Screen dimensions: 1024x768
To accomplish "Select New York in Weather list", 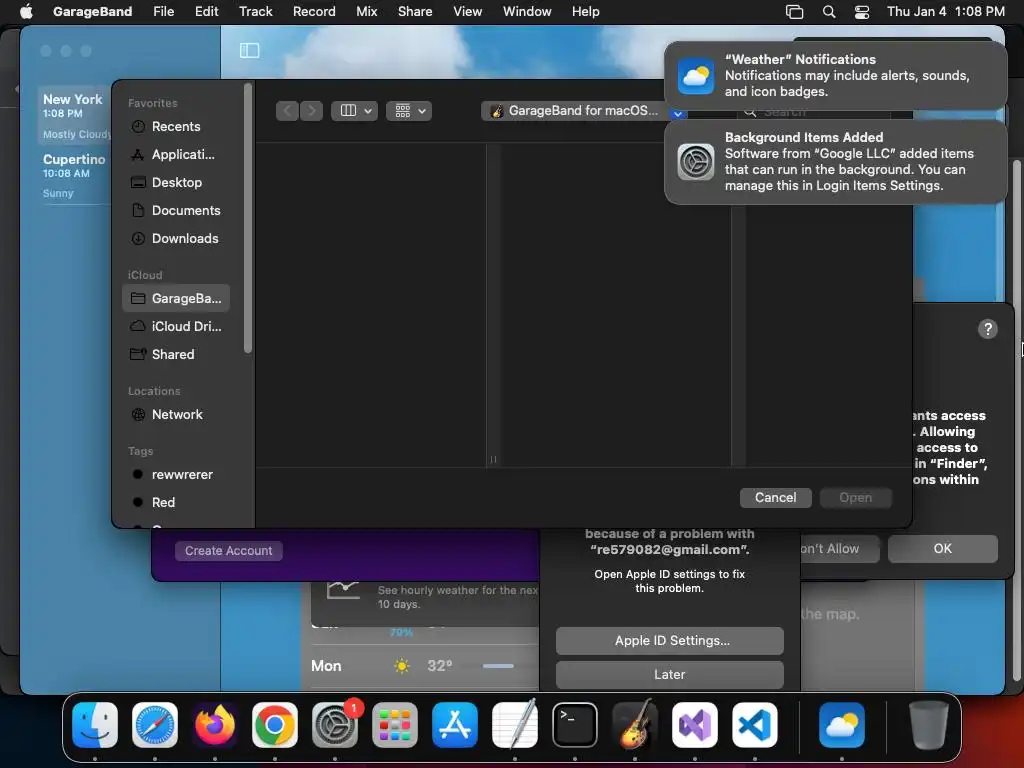I will coord(74,116).
